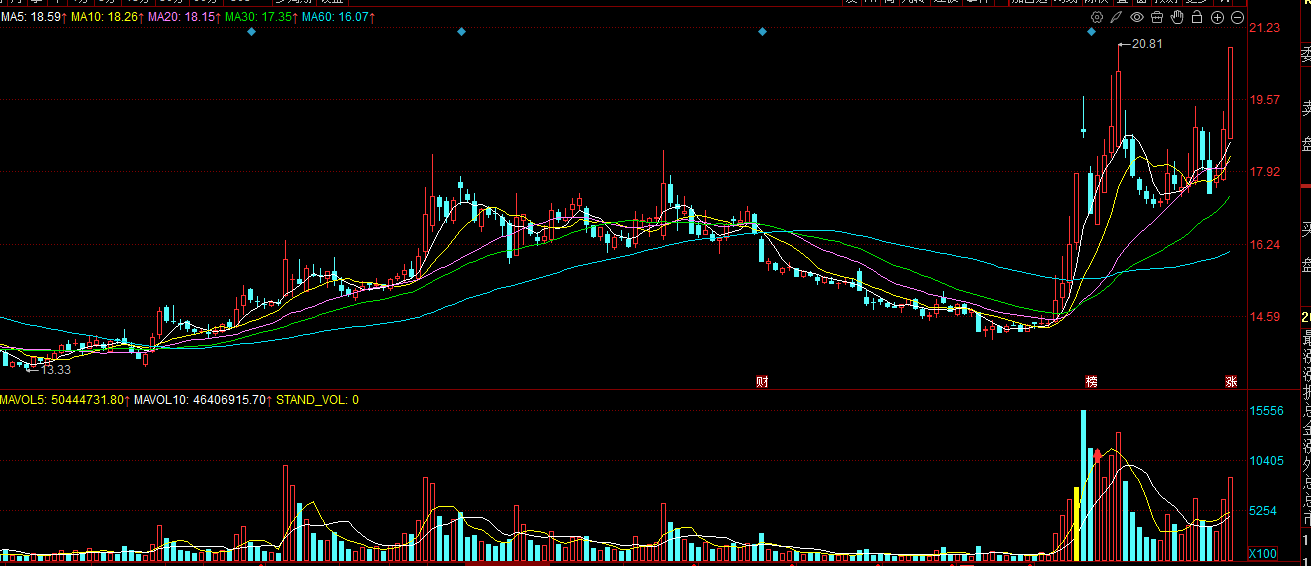This screenshot has width=1311, height=566.
Task: Click the 20.81 high price annotation
Action: click(x=1148, y=44)
